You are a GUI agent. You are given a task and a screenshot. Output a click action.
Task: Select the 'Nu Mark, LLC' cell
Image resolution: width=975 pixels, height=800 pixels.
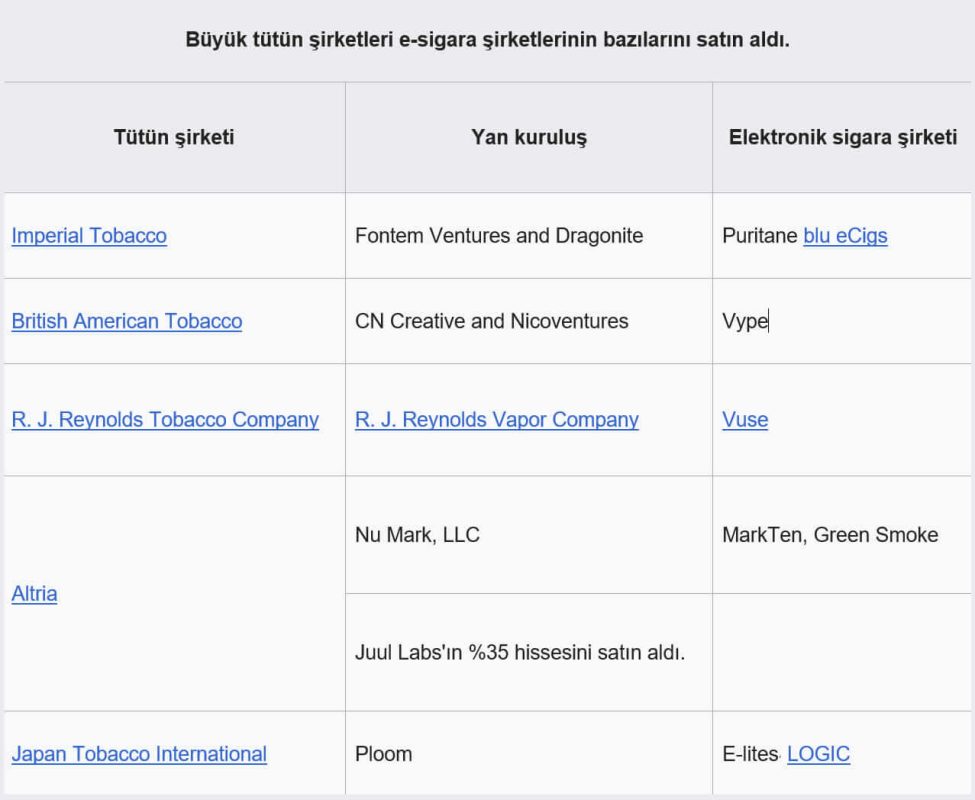pos(417,535)
